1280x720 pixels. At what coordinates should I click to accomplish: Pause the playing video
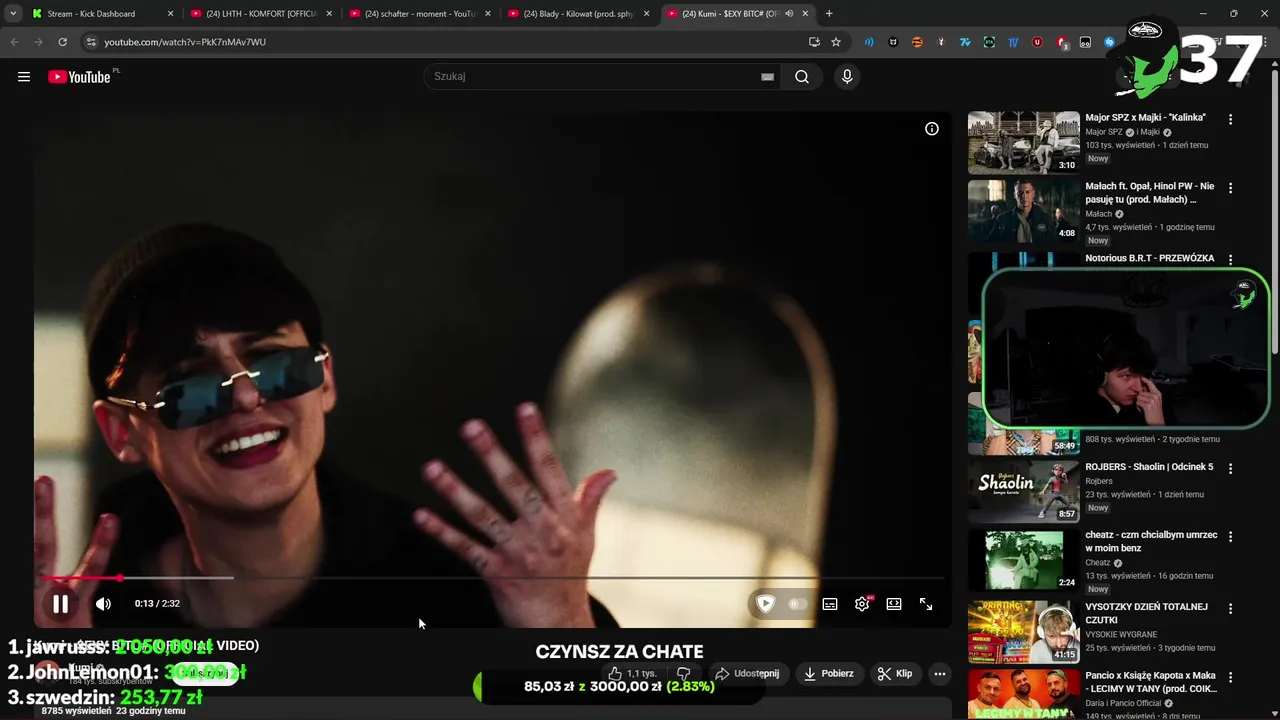(60, 604)
